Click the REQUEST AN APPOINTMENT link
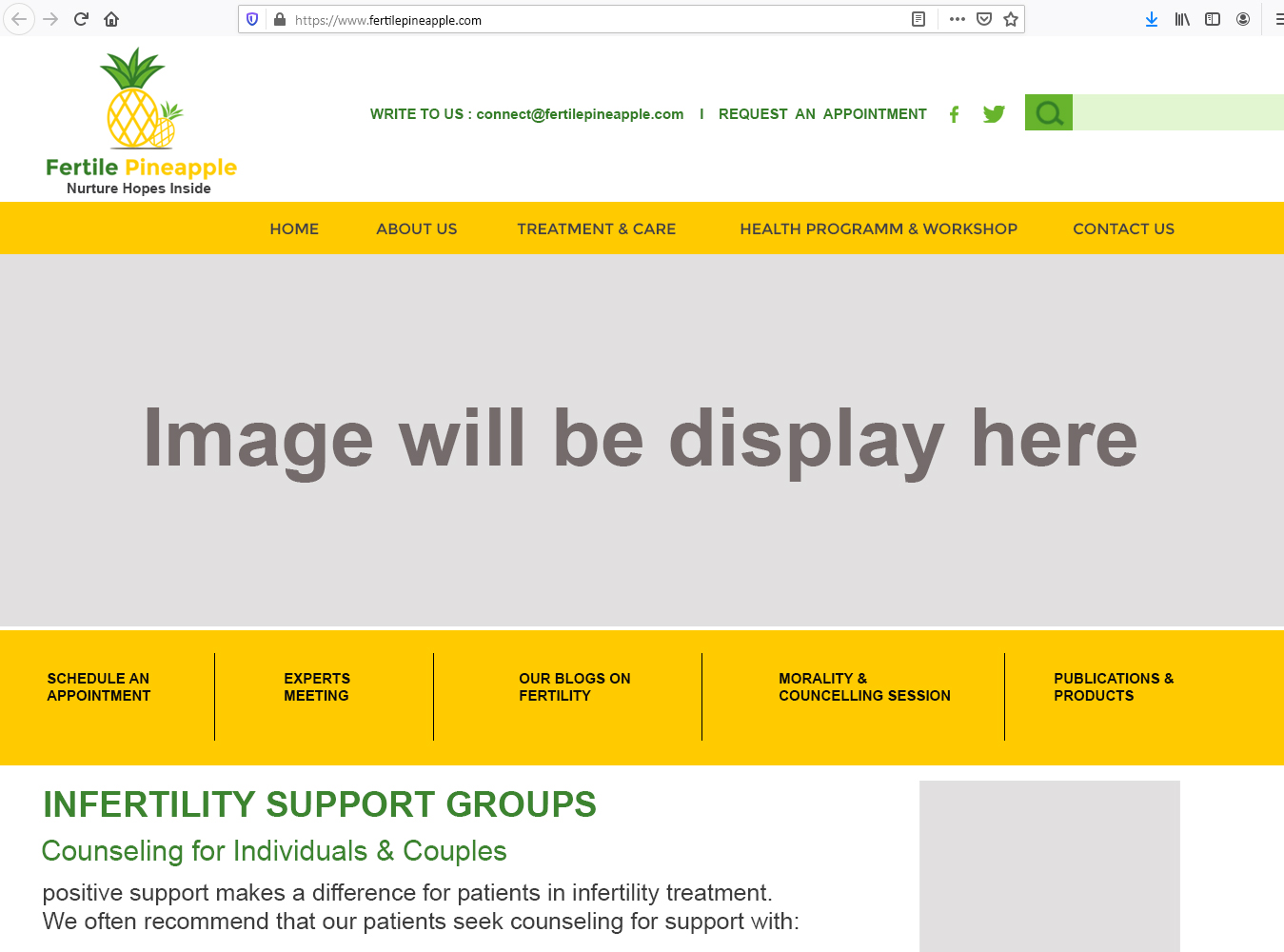1284x952 pixels. point(822,114)
